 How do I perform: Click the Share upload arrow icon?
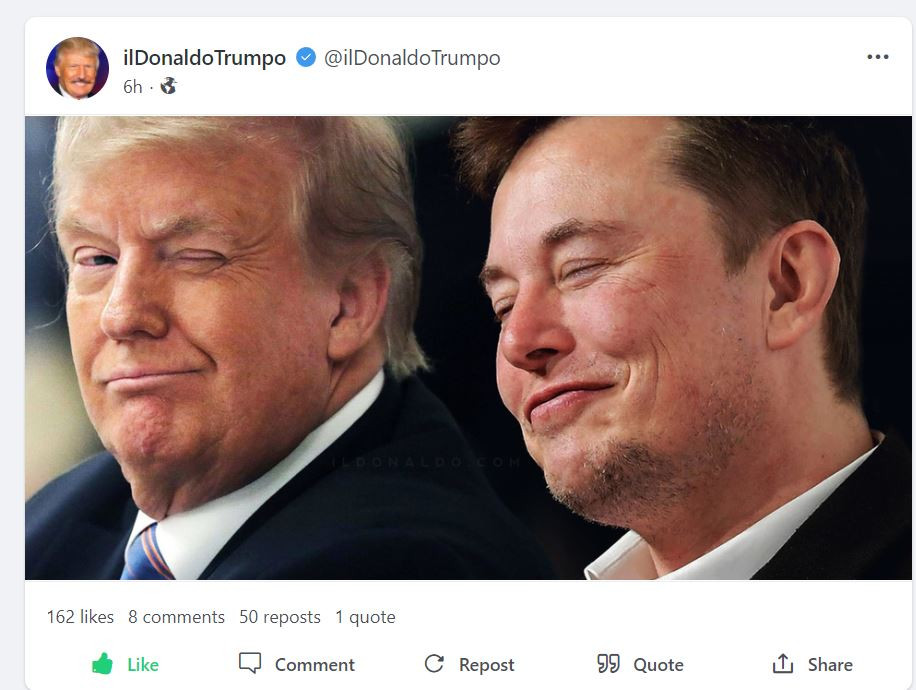(783, 664)
